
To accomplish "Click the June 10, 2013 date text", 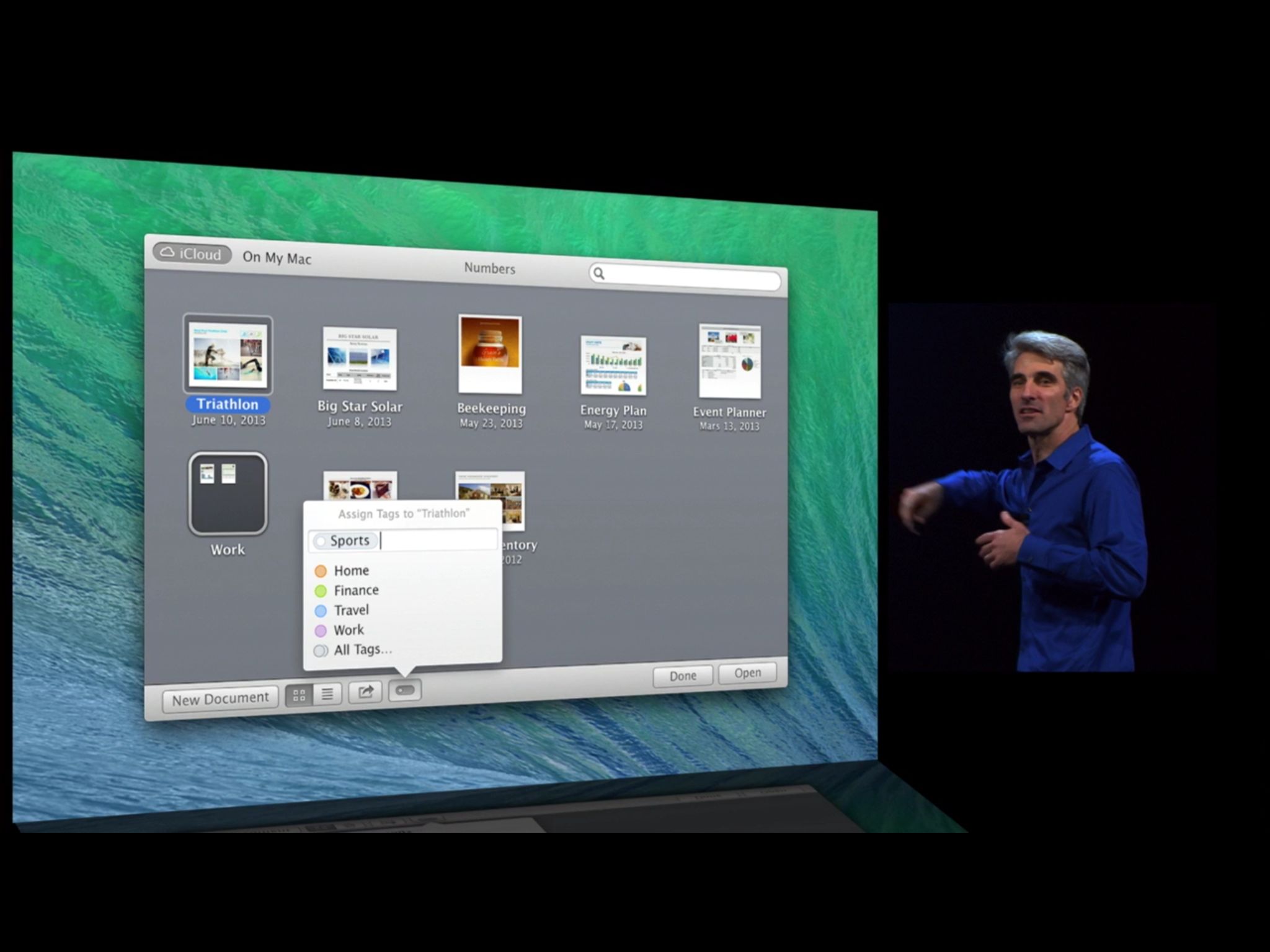I will (x=228, y=420).
